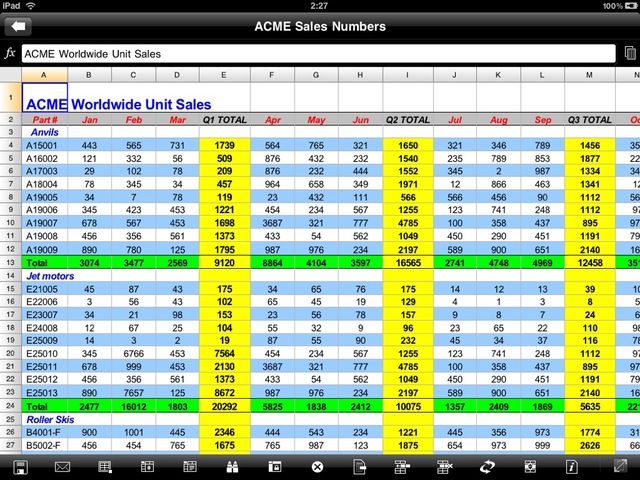Select Q1 total cell 9120

coord(224,263)
